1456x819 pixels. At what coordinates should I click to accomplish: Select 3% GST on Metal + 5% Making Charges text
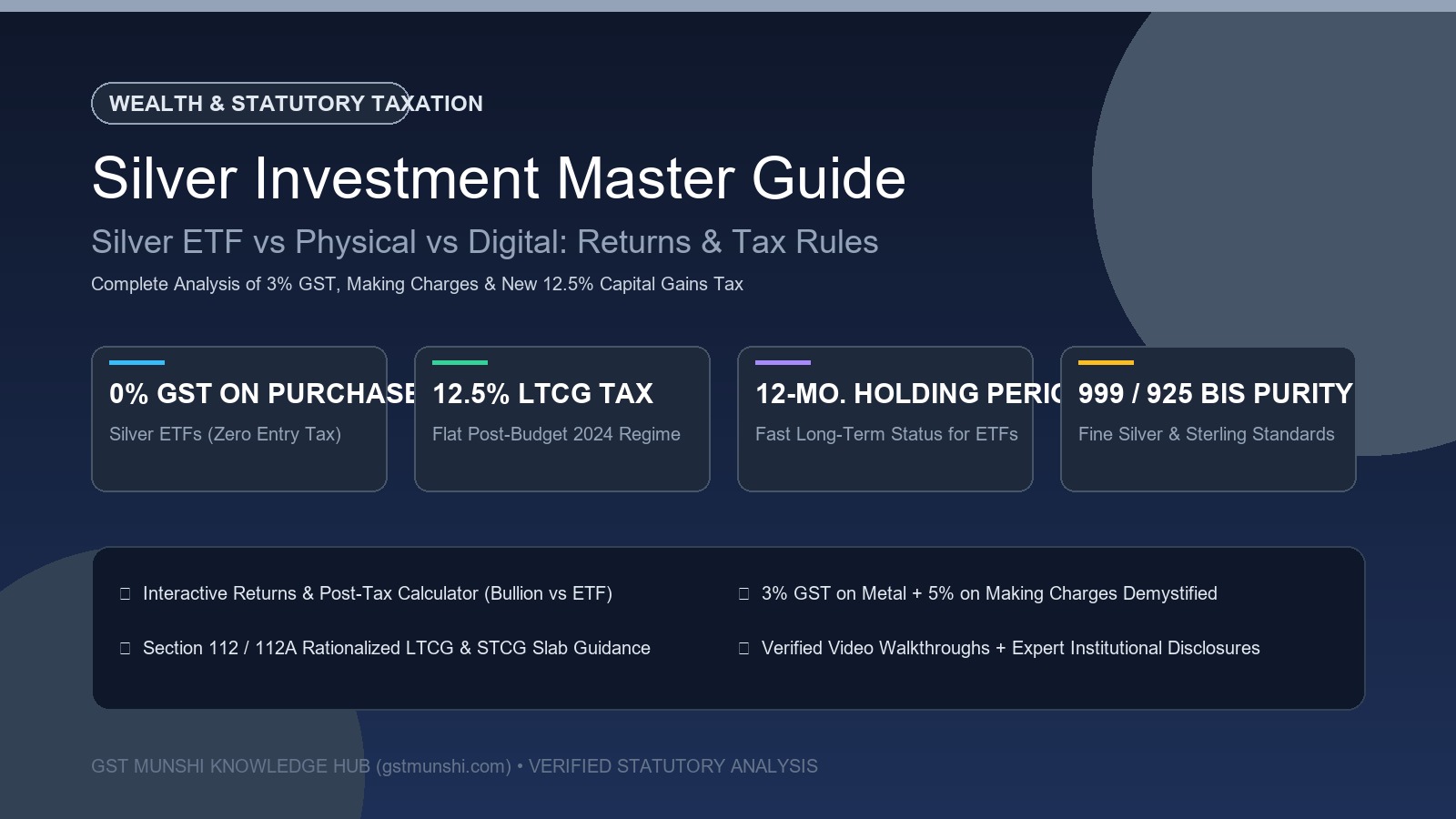click(x=989, y=593)
